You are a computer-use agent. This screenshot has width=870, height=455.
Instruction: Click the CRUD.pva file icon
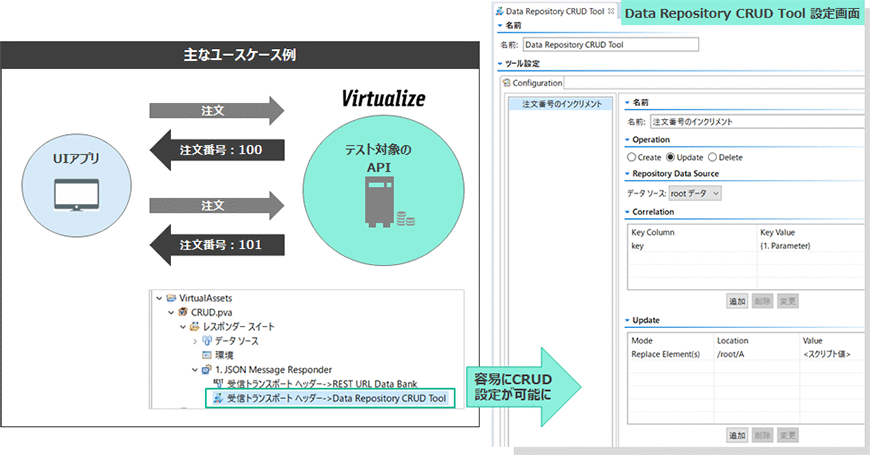click(183, 312)
